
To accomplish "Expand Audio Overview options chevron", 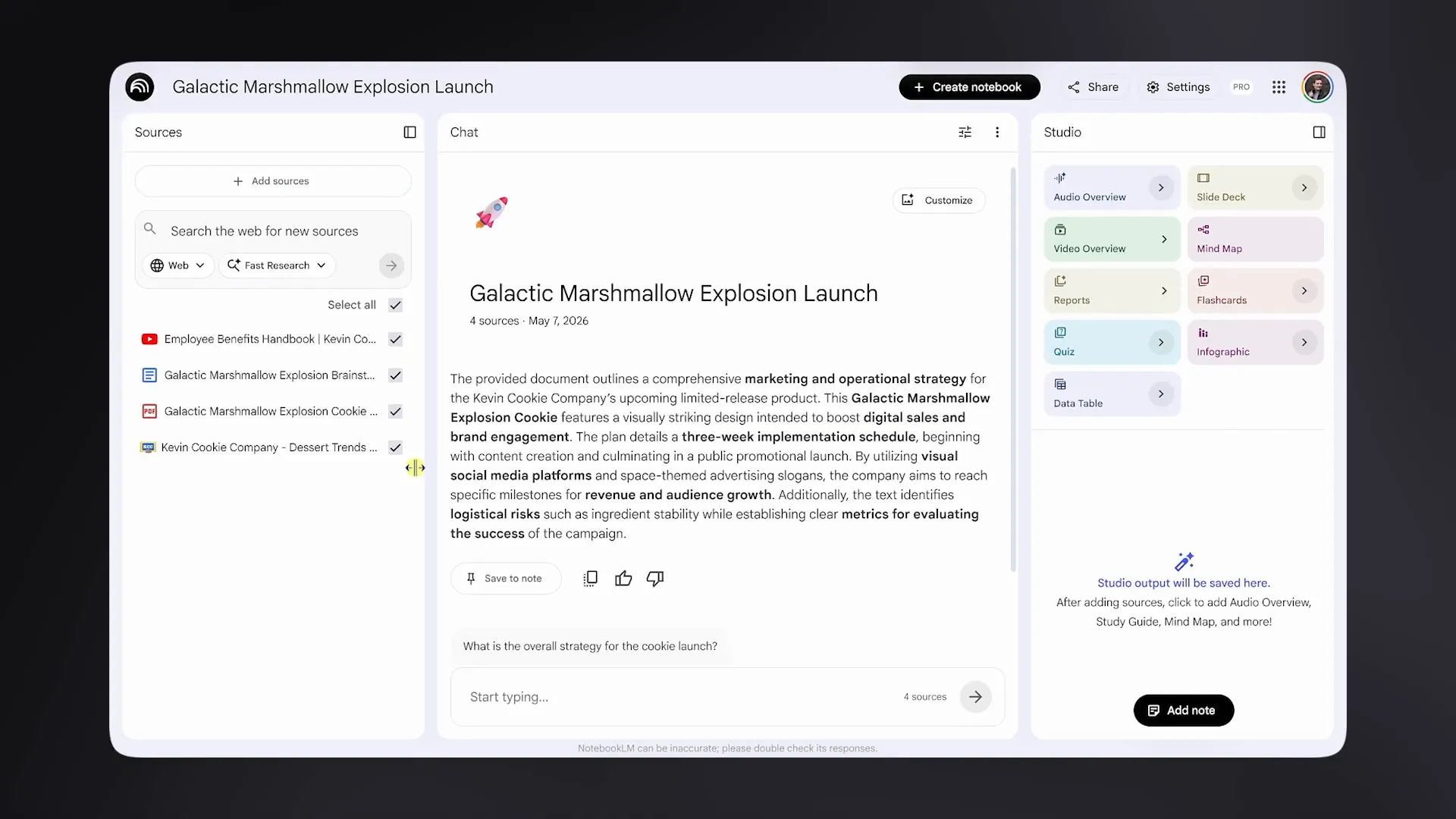I will (x=1161, y=188).
